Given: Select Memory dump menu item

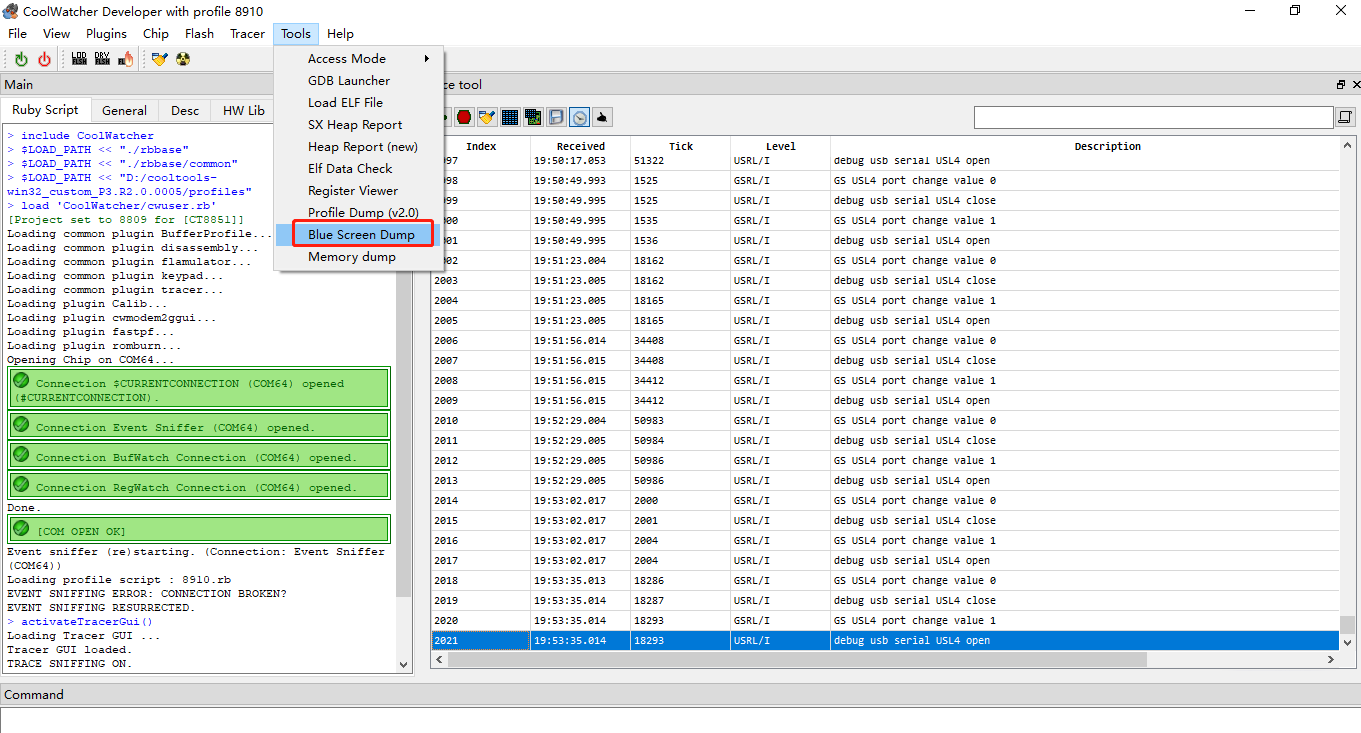Looking at the screenshot, I should click(x=360, y=256).
